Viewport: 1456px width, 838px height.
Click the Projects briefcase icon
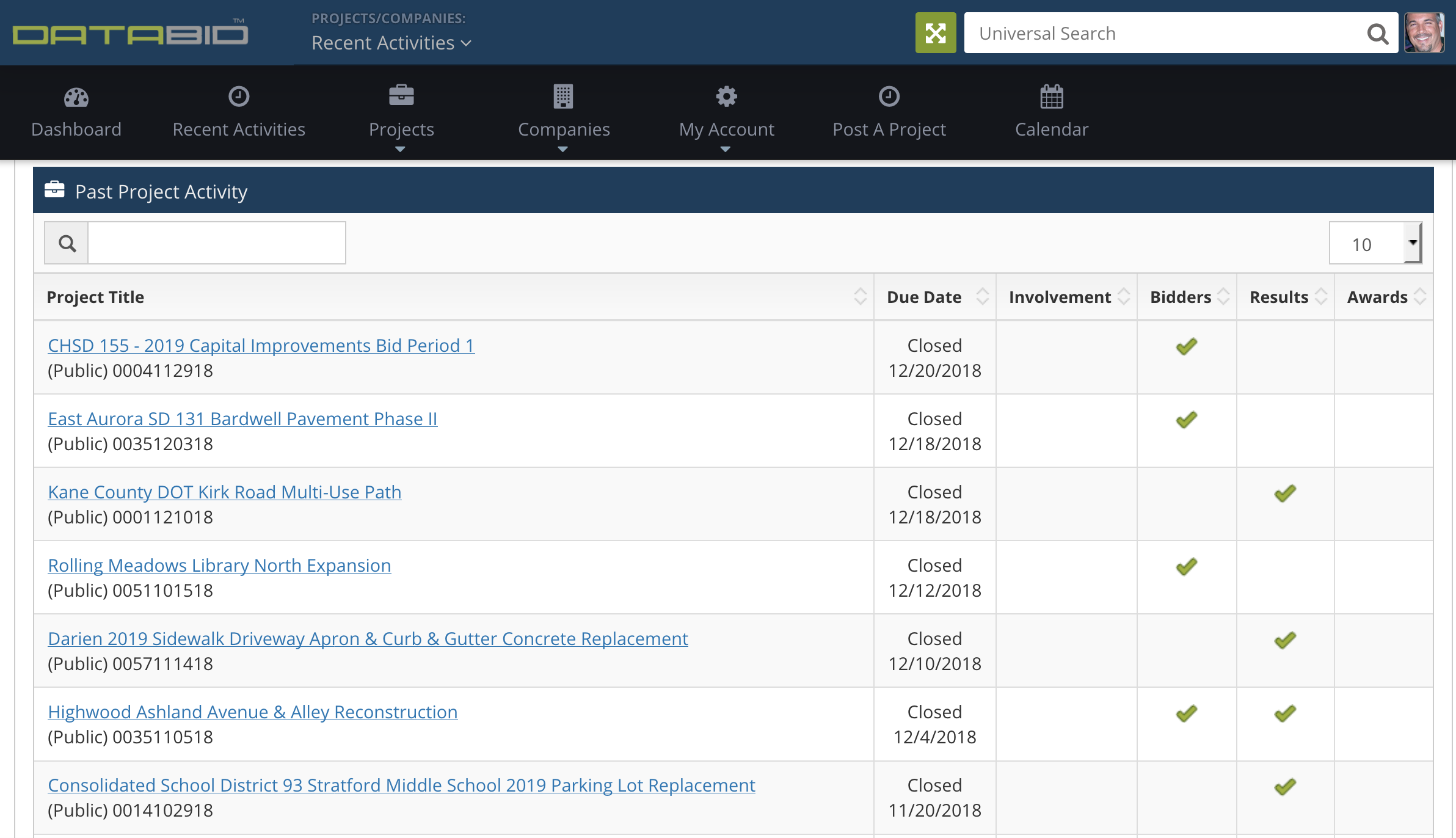(401, 95)
